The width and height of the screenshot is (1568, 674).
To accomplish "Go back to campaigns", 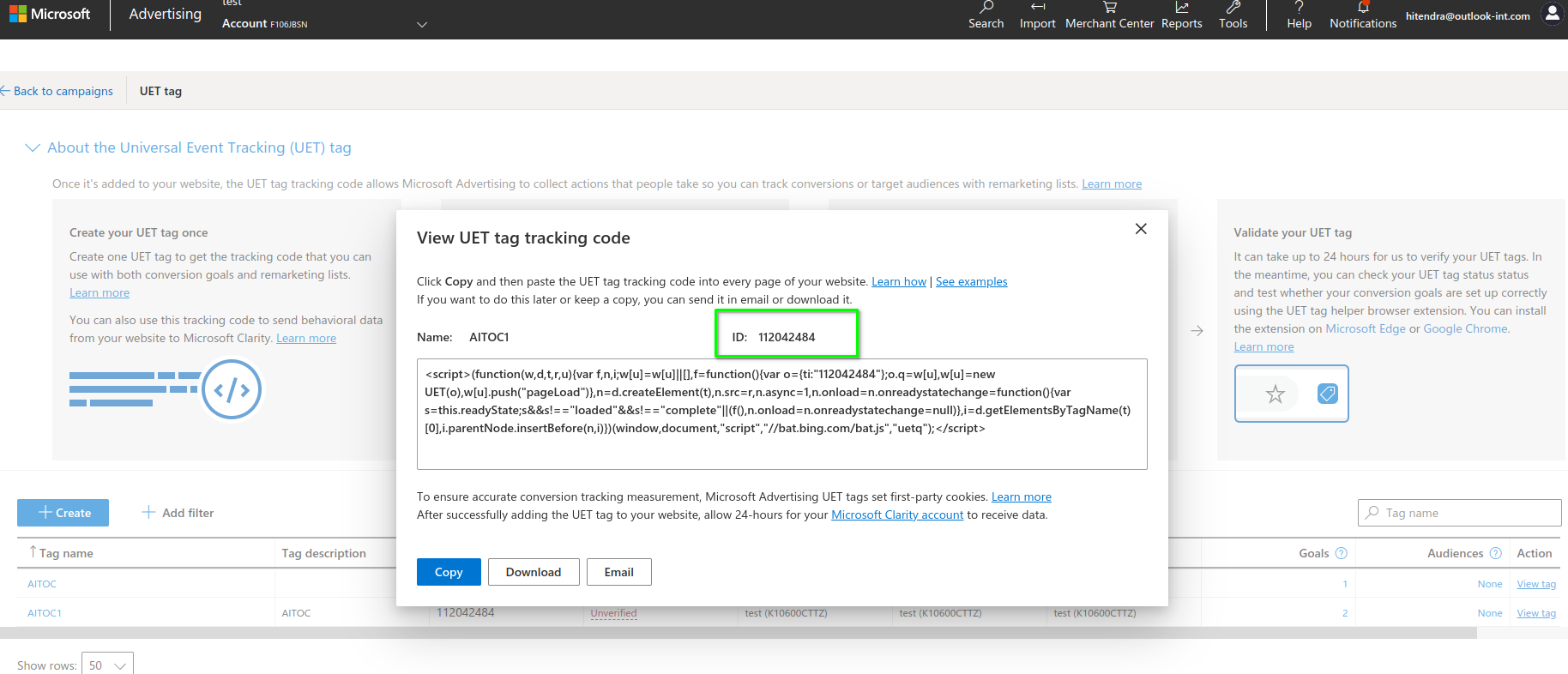I will (57, 91).
